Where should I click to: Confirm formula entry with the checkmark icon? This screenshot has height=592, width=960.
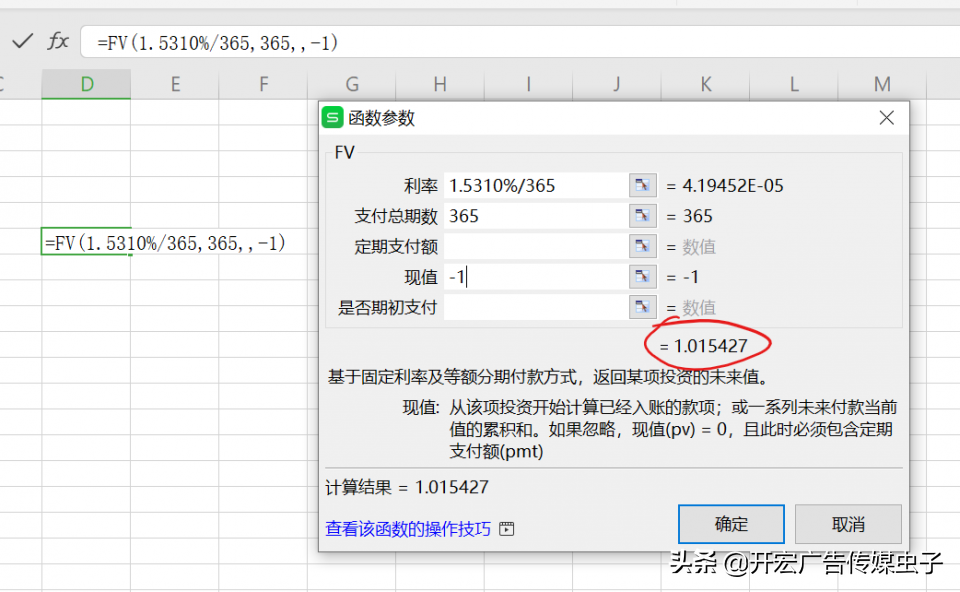23,42
